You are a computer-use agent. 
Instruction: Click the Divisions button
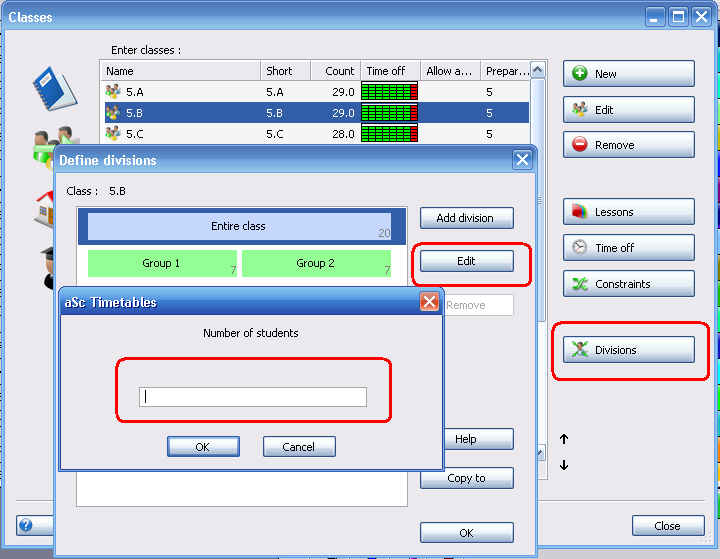pyautogui.click(x=628, y=350)
